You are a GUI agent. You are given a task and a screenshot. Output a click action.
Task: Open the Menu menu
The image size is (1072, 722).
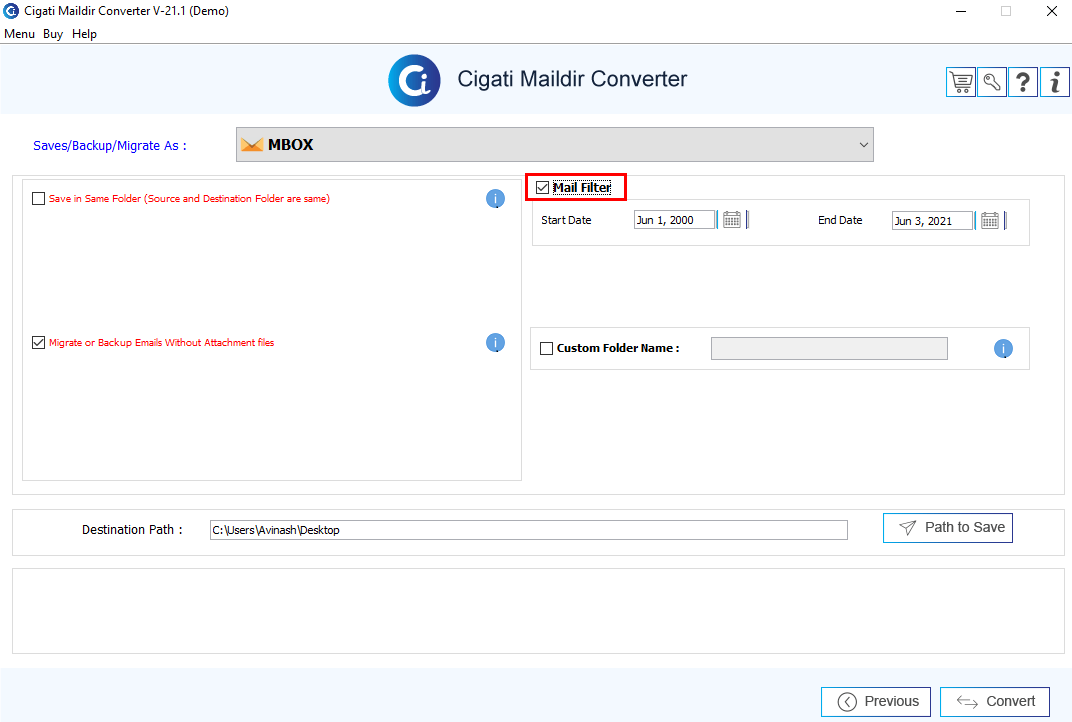click(19, 34)
